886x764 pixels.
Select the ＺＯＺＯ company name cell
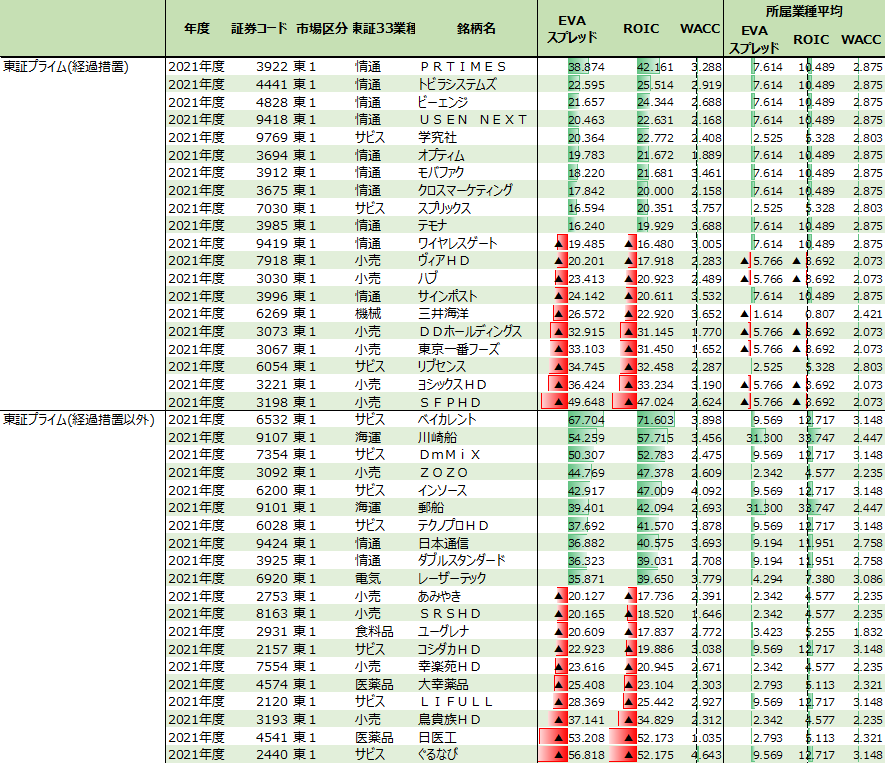pyautogui.click(x=443, y=472)
